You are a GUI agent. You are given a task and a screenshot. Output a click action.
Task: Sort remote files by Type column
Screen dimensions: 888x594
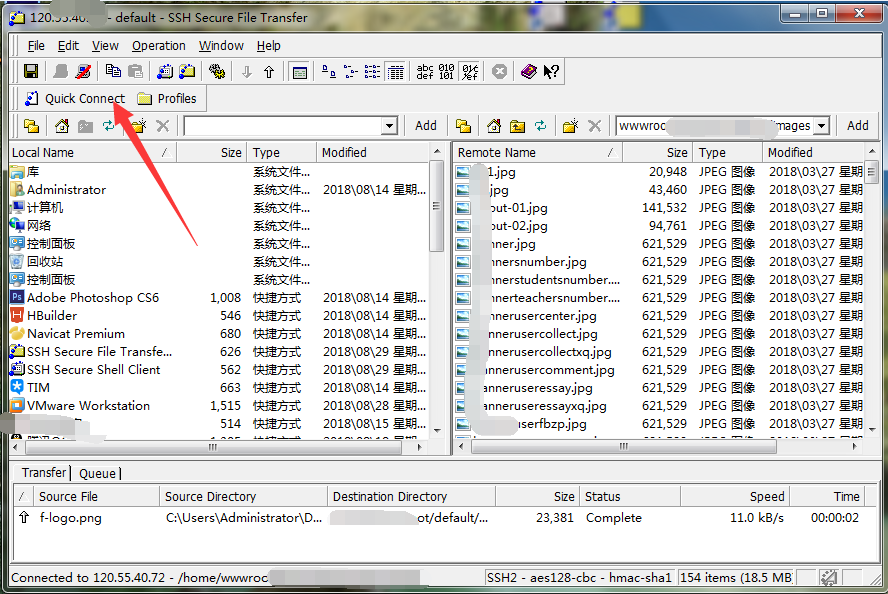tap(728, 152)
